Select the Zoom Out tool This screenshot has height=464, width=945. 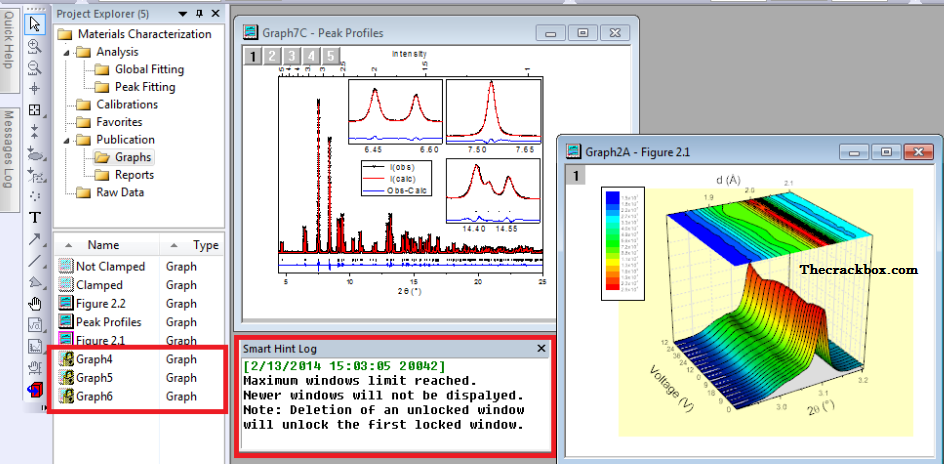35,67
